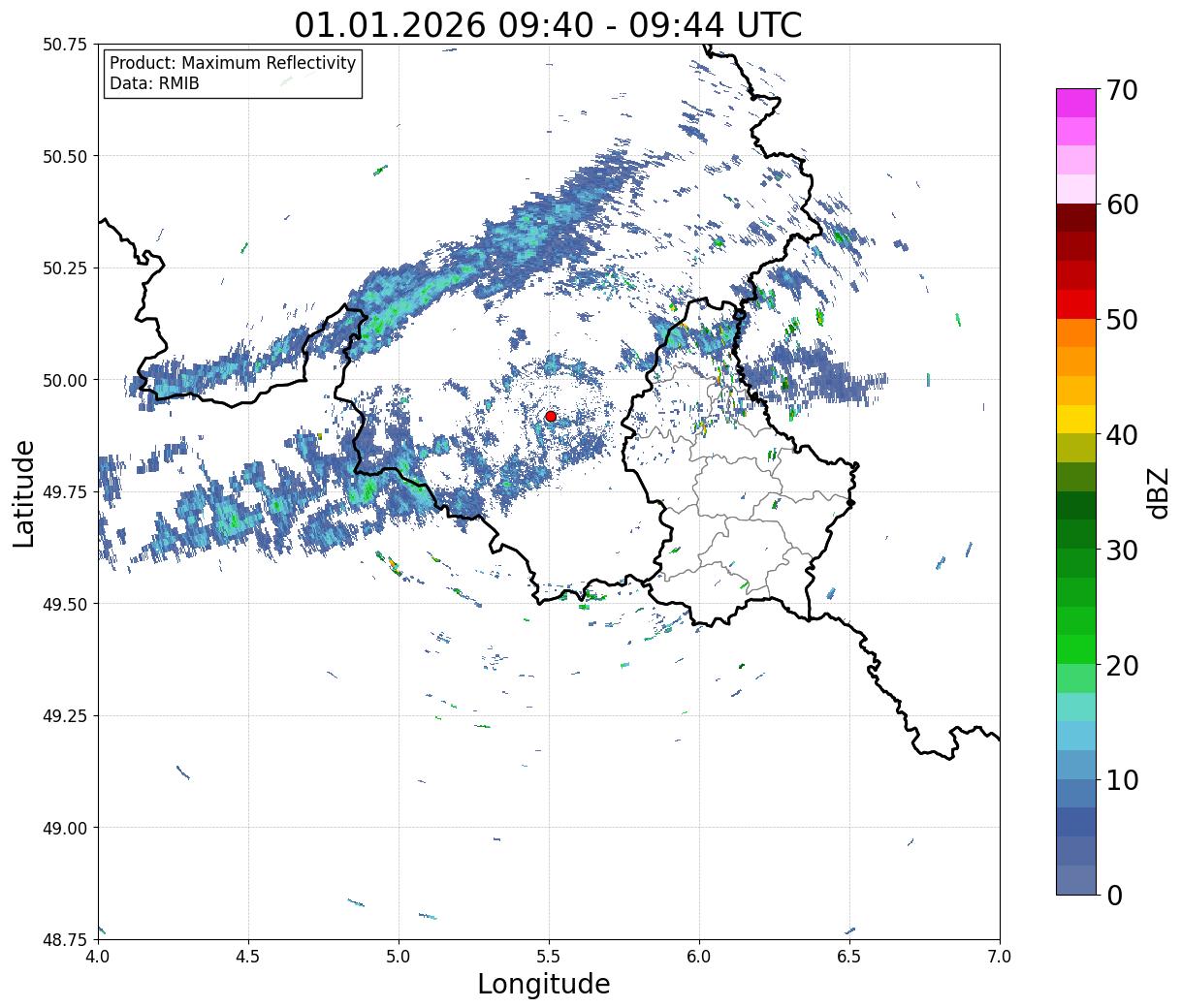
Task: Click the colorbar tick label 40
Action: (x=1123, y=434)
